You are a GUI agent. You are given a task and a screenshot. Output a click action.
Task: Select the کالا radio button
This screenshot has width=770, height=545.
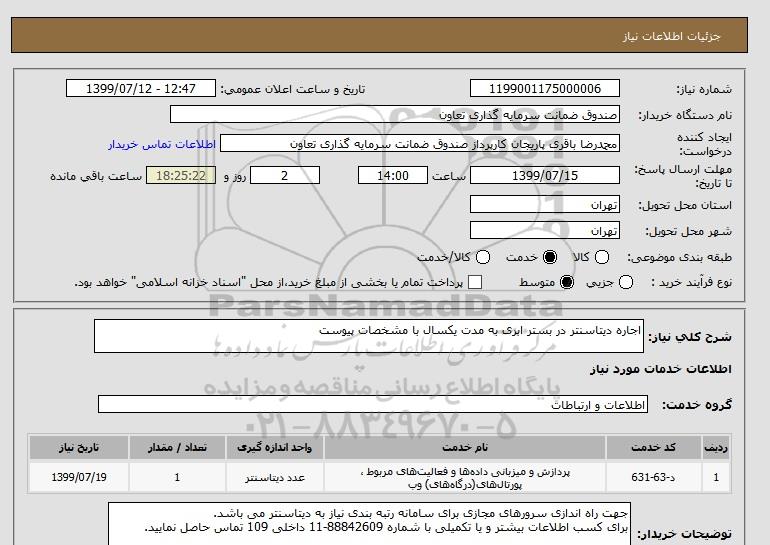pos(602,257)
